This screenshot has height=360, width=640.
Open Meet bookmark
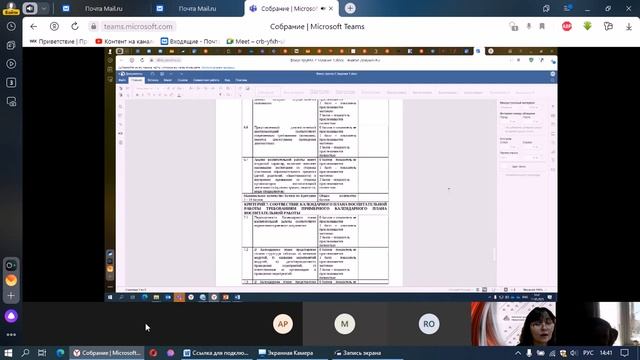coord(256,42)
